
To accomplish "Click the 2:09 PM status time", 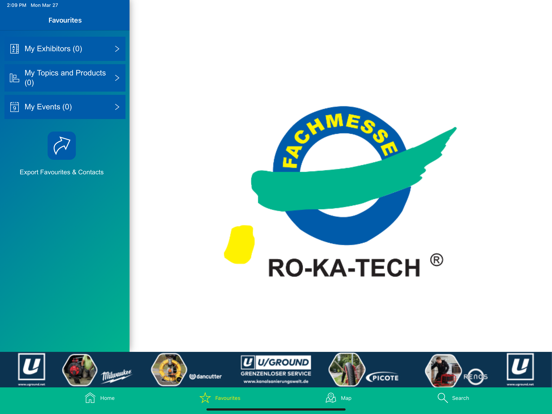I will coord(16,5).
